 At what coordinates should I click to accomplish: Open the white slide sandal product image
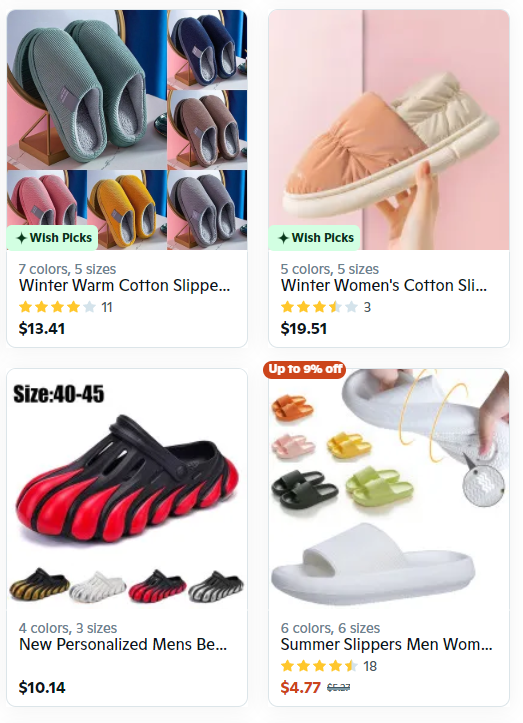click(x=389, y=489)
